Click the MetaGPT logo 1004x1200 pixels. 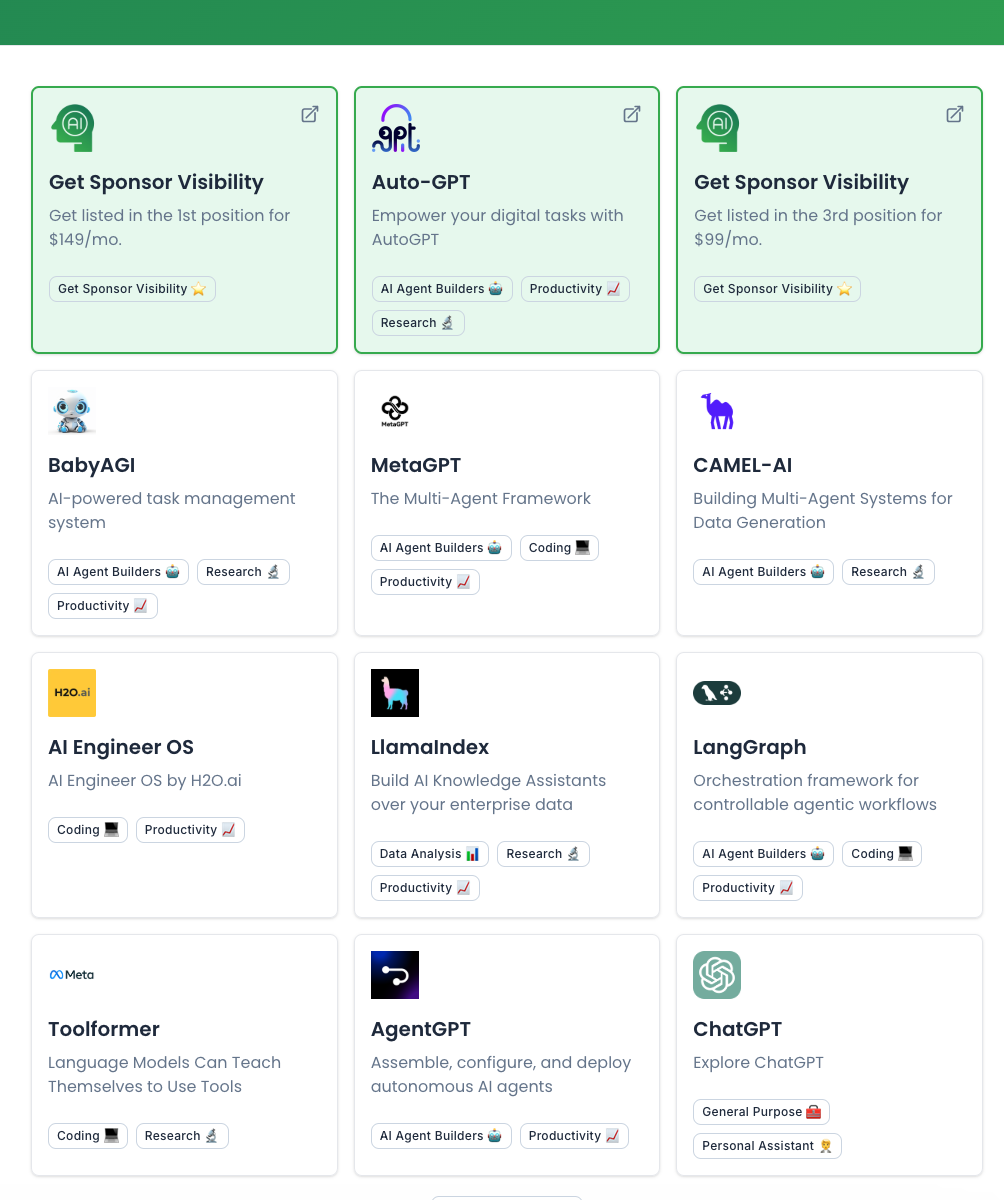(x=395, y=411)
